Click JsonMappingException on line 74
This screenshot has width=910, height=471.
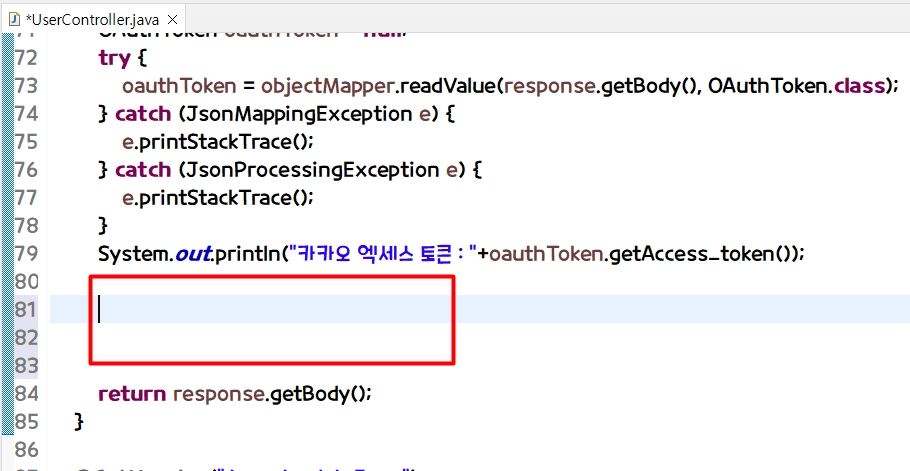coord(298,114)
